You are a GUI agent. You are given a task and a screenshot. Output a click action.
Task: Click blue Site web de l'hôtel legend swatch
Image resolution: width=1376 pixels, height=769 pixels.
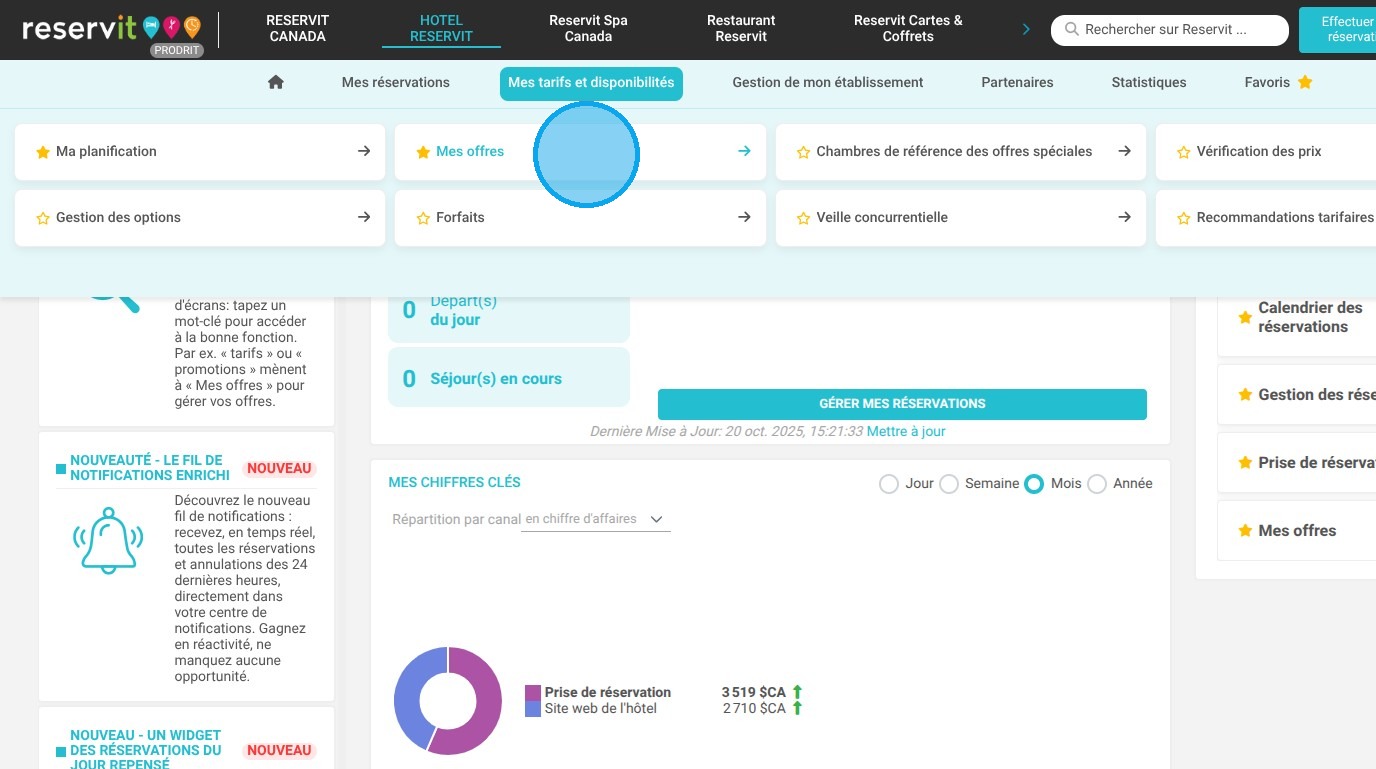coord(533,709)
